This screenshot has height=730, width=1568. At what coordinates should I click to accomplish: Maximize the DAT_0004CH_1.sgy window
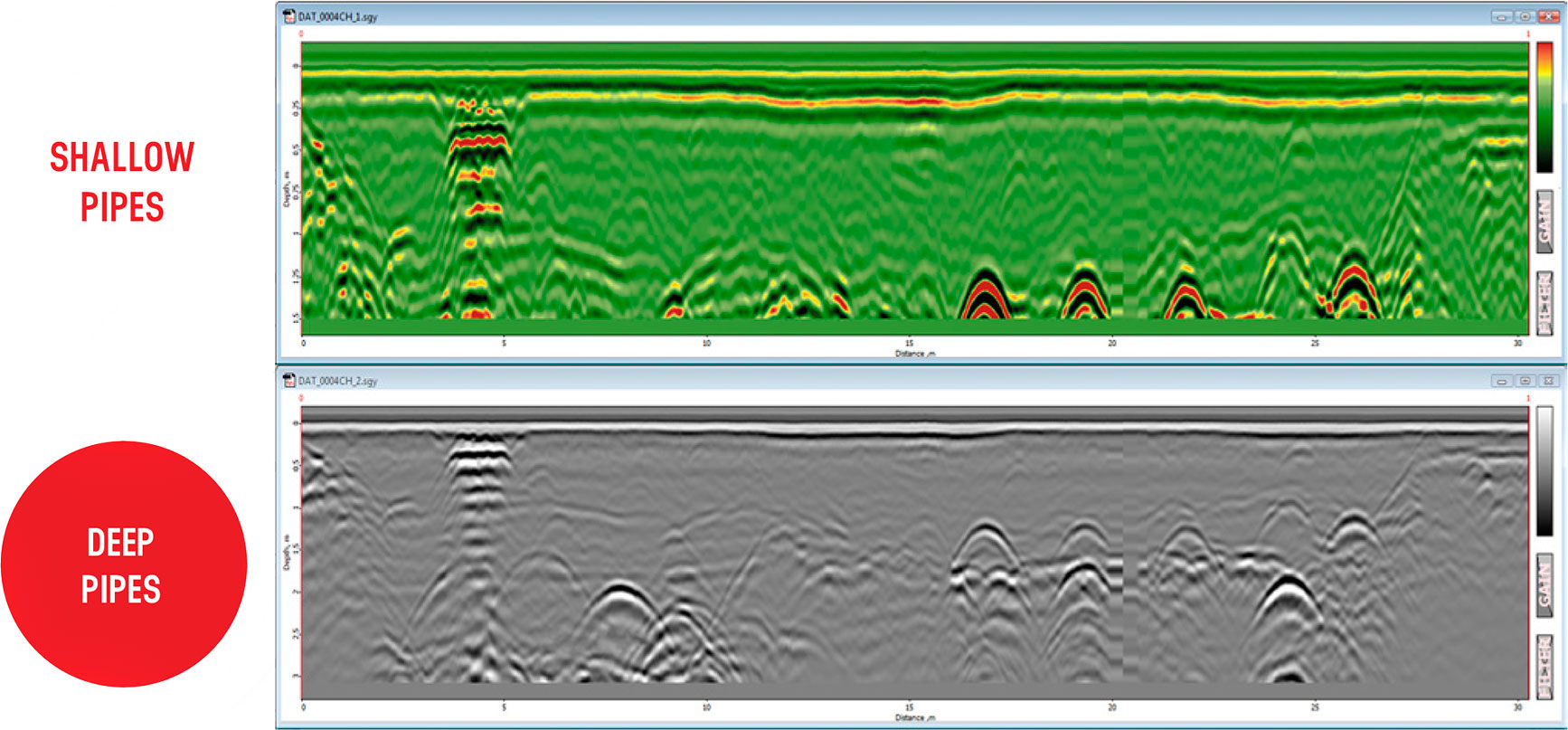pos(1525,16)
